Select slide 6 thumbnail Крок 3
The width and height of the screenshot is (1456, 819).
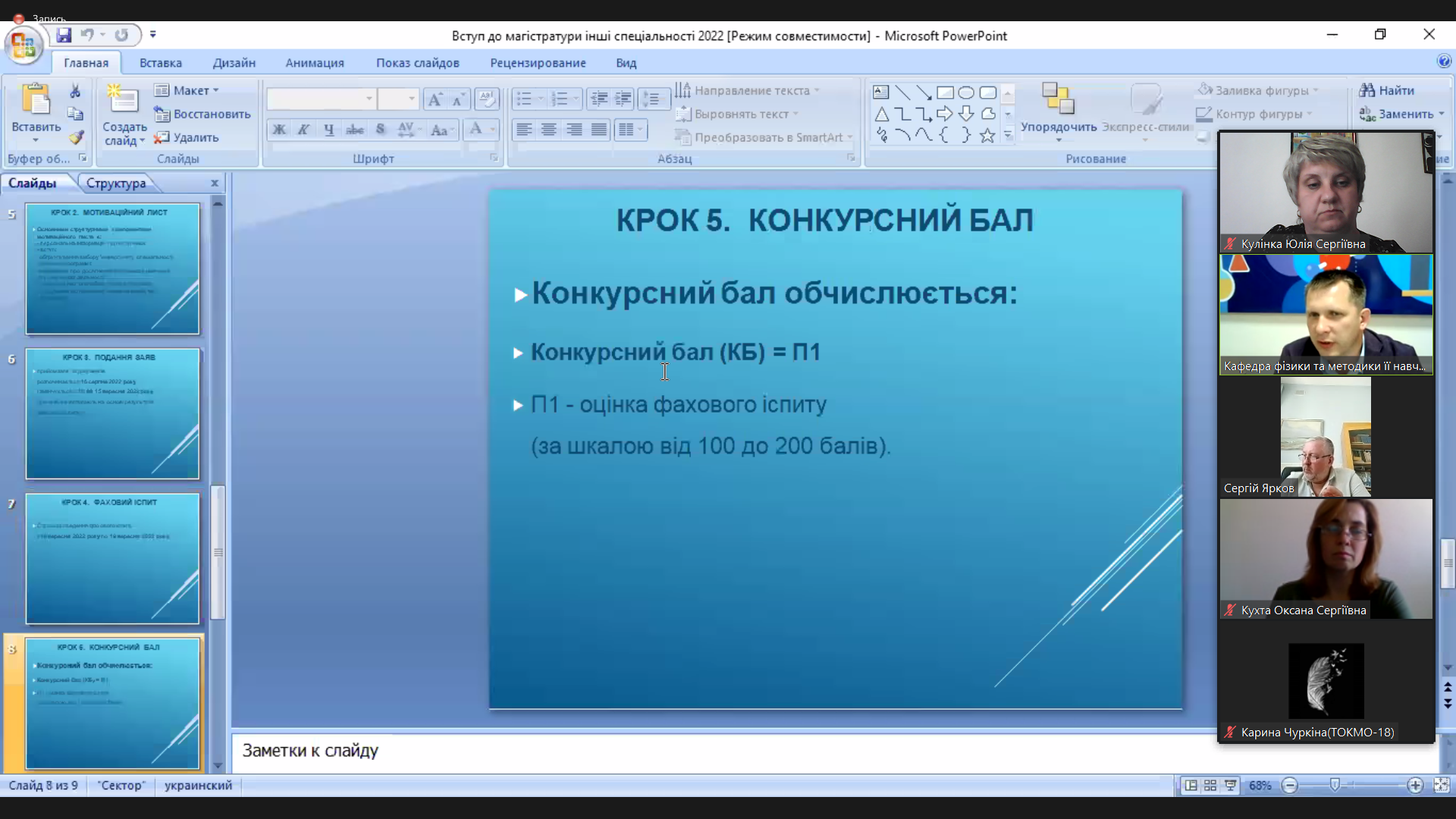tap(113, 414)
